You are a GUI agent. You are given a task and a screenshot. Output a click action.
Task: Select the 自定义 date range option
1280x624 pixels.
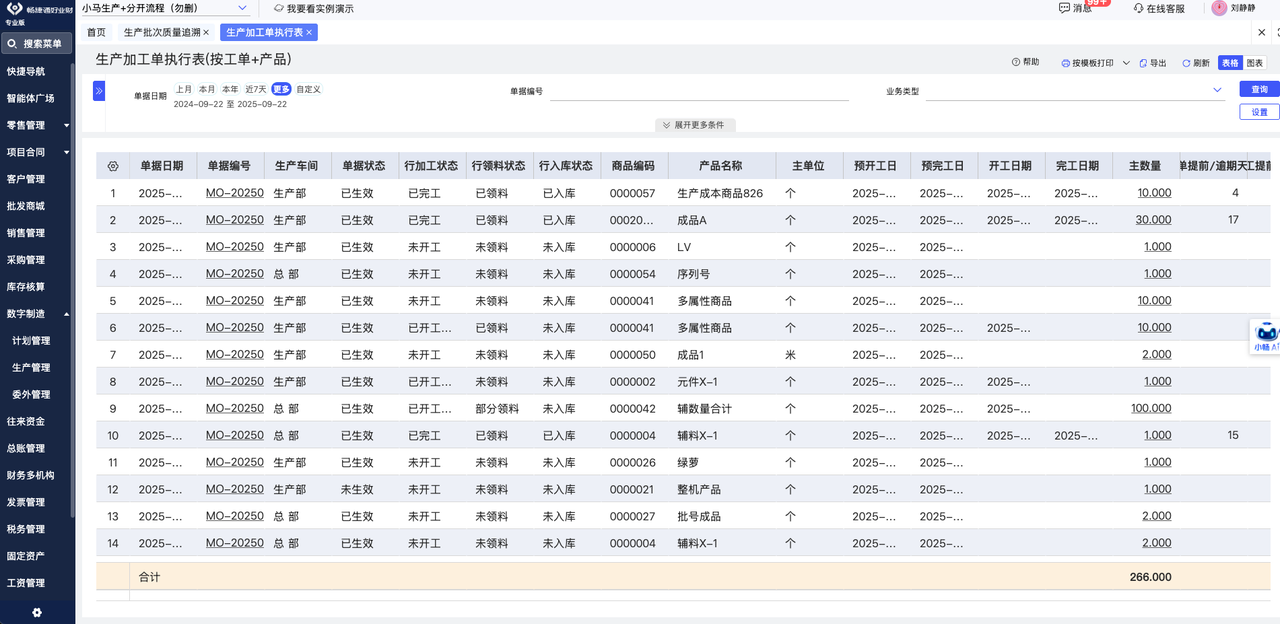tap(308, 89)
